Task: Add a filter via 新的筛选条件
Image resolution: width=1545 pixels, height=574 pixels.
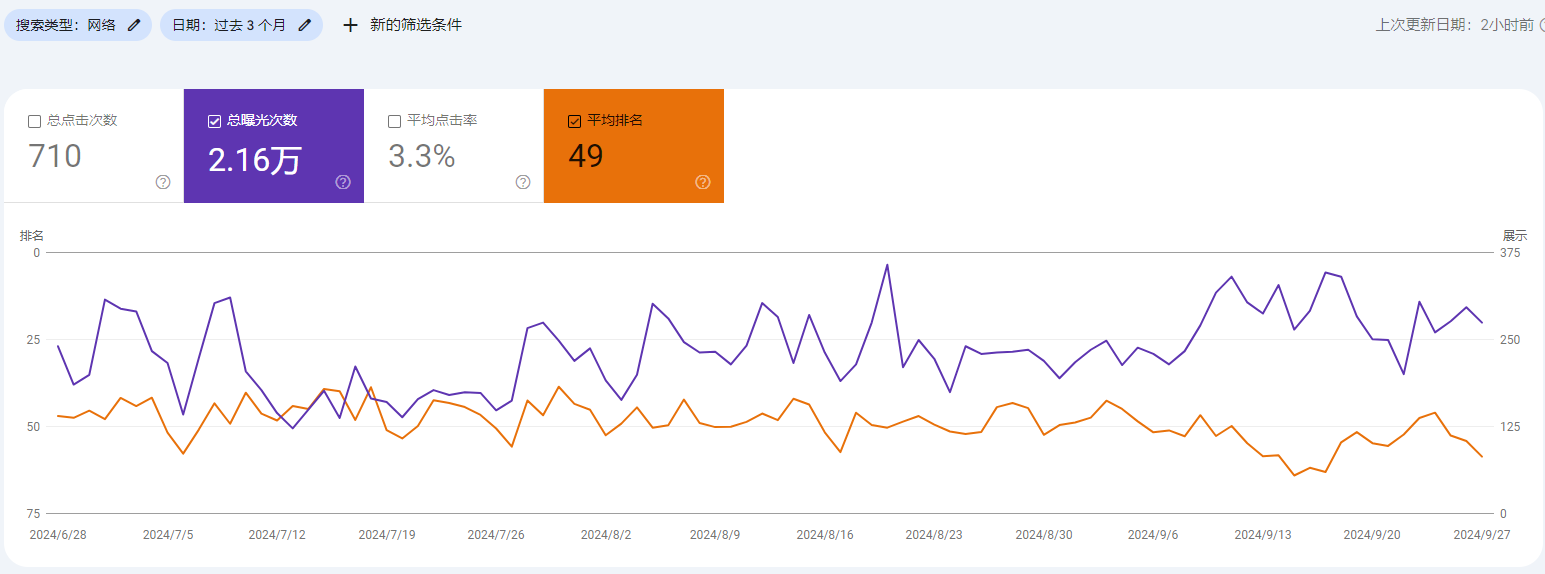Action: click(x=401, y=25)
